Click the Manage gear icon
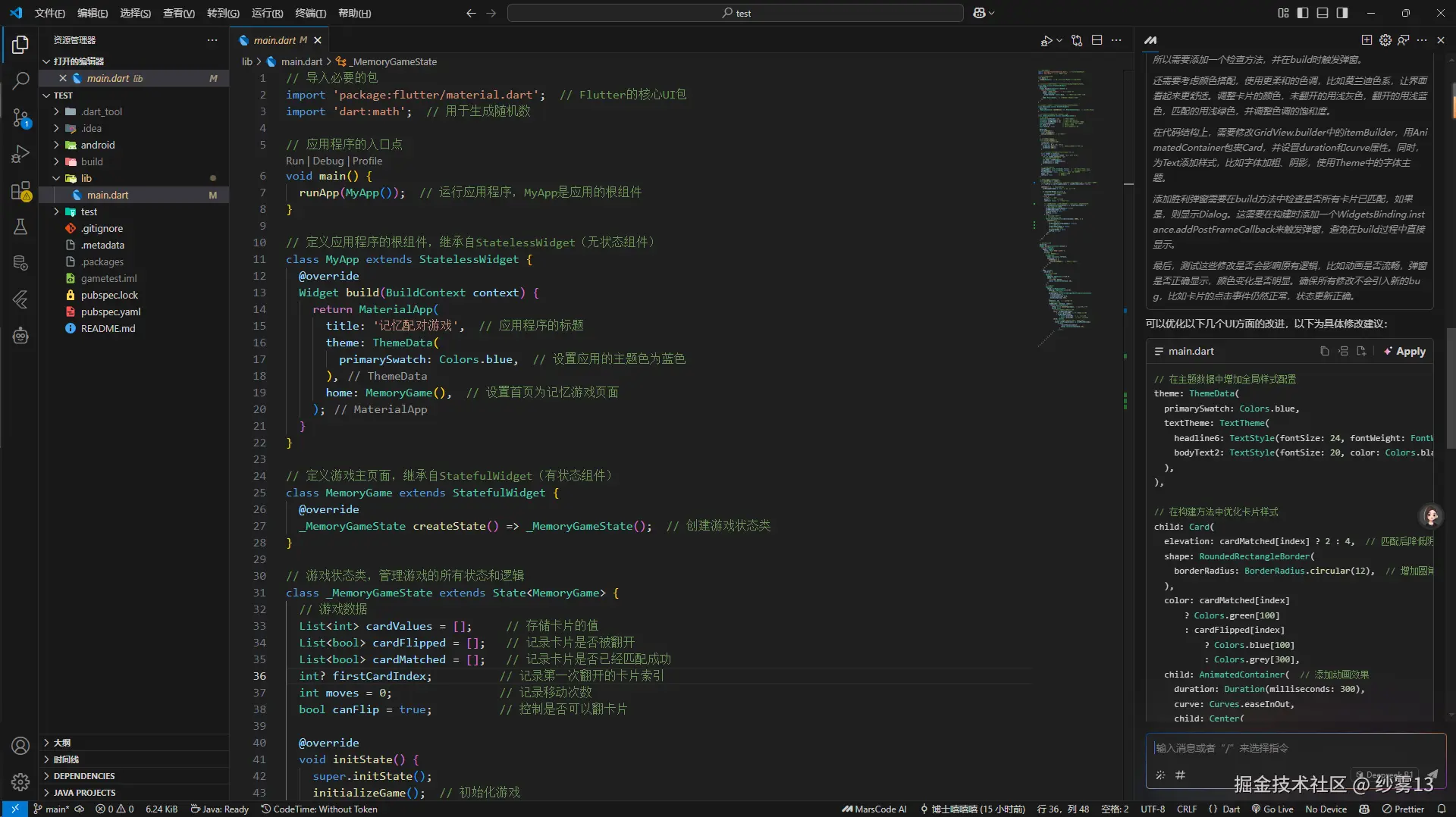The image size is (1456, 817). tap(20, 781)
